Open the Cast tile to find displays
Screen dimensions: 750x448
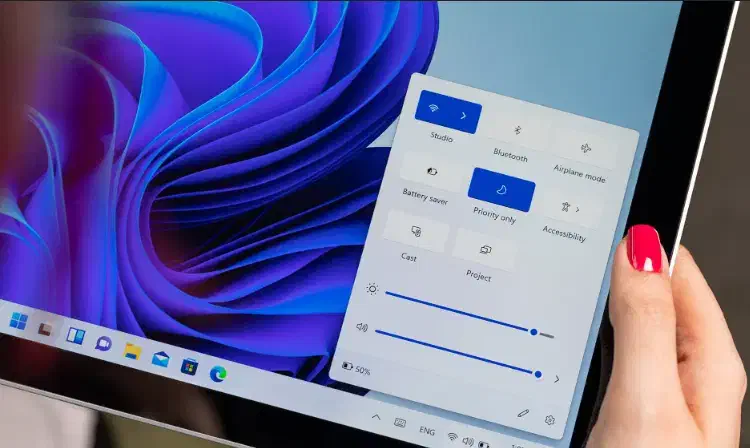[416, 232]
